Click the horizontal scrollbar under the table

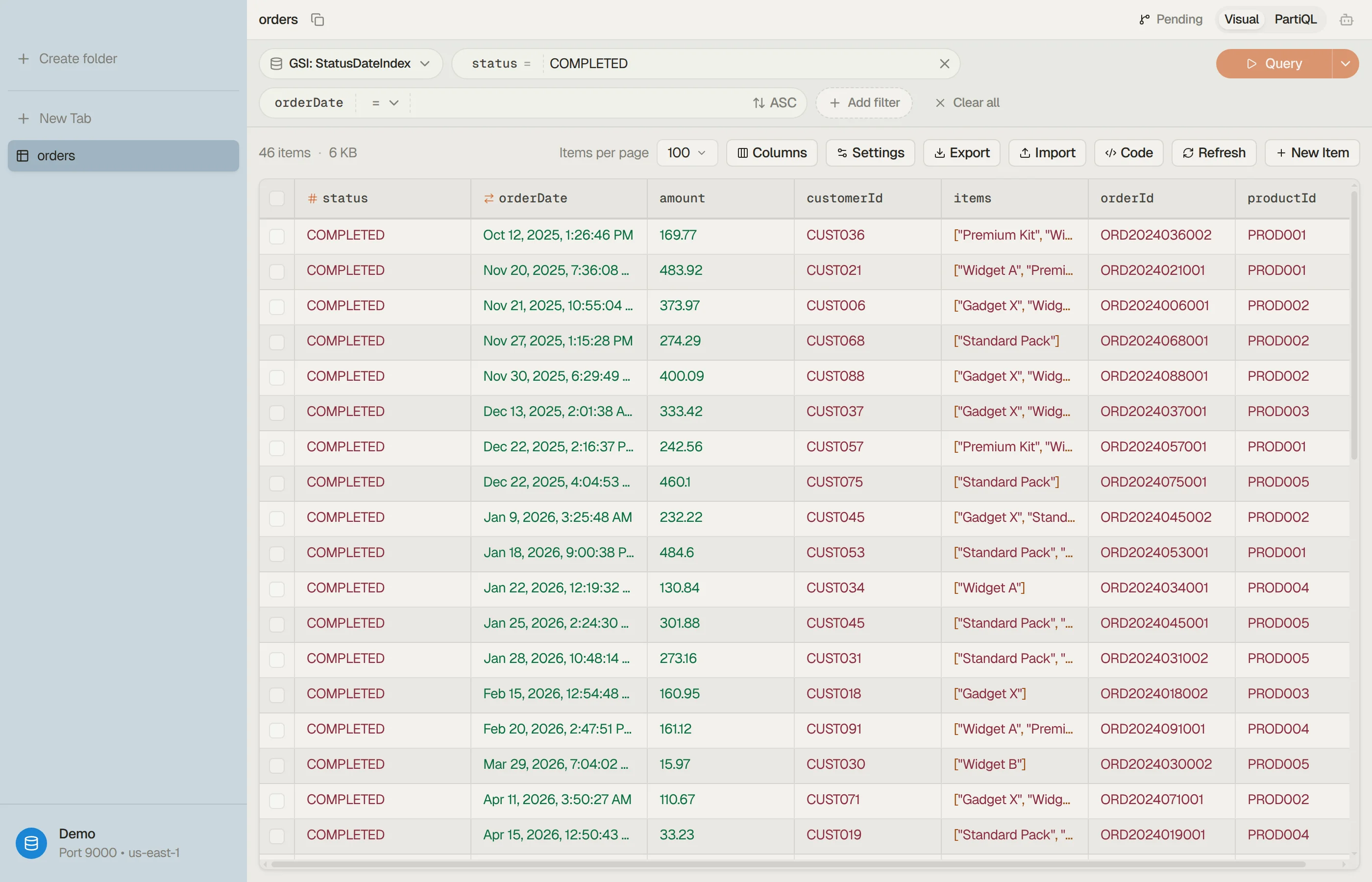pos(788,864)
